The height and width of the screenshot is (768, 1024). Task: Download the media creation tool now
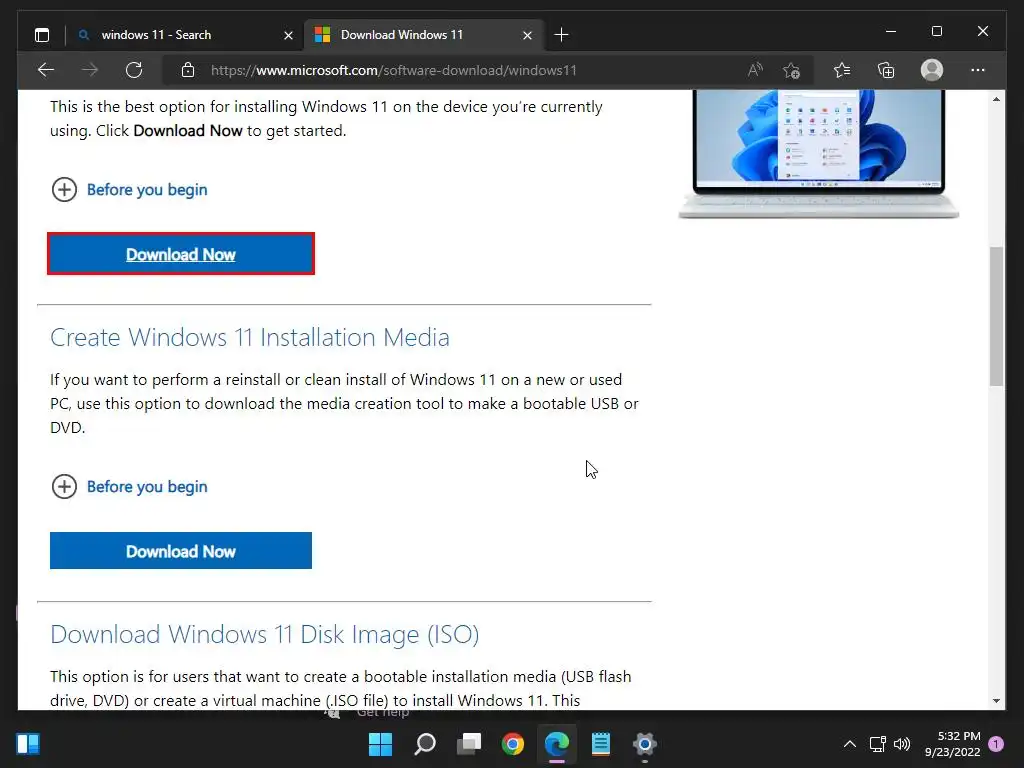click(x=181, y=551)
